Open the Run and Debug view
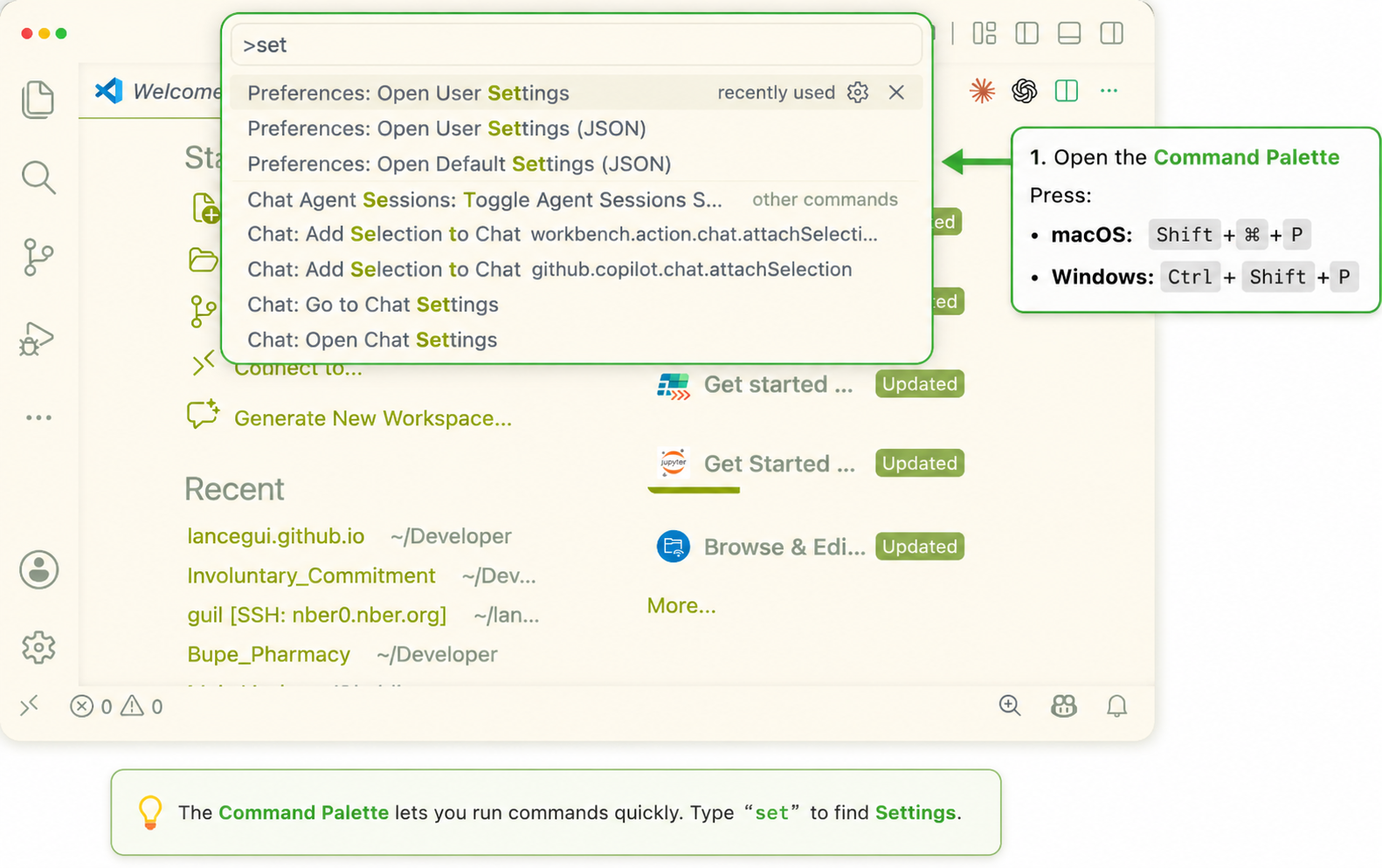 (37, 339)
